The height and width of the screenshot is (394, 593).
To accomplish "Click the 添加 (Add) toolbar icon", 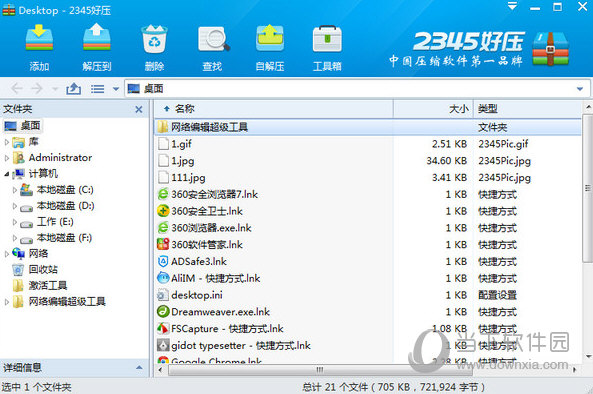I will pyautogui.click(x=39, y=37).
